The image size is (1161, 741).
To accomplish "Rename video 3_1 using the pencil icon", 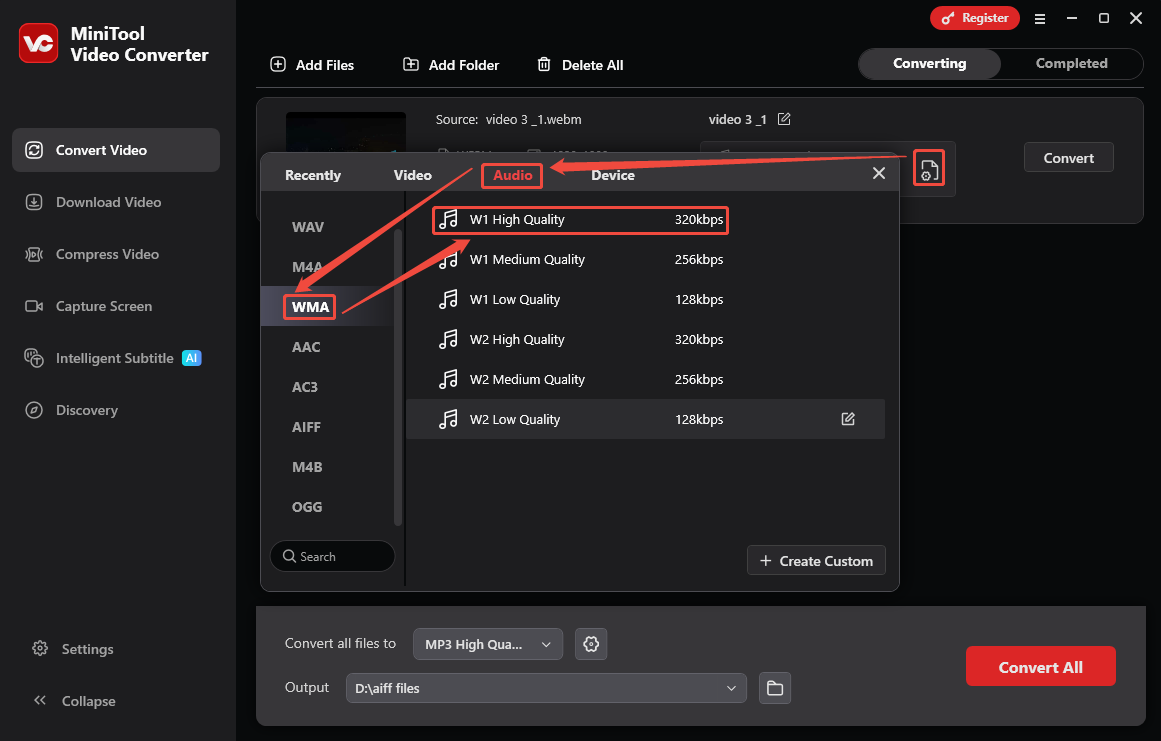I will 784,118.
